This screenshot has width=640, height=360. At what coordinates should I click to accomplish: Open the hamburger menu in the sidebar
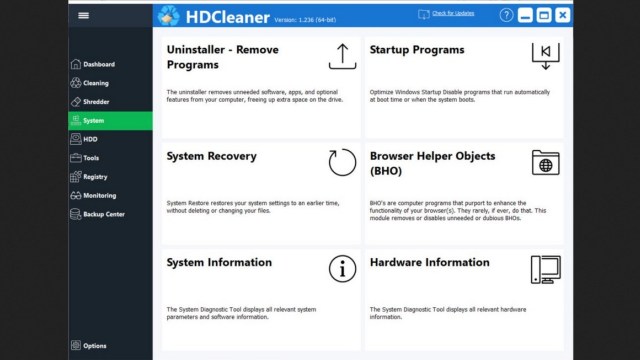[83, 16]
